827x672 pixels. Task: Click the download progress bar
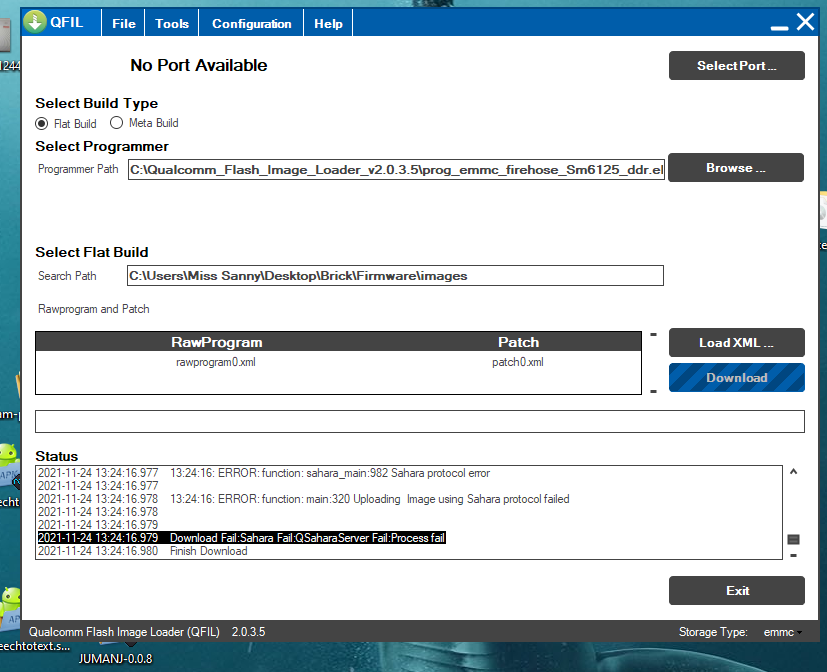[x=420, y=421]
